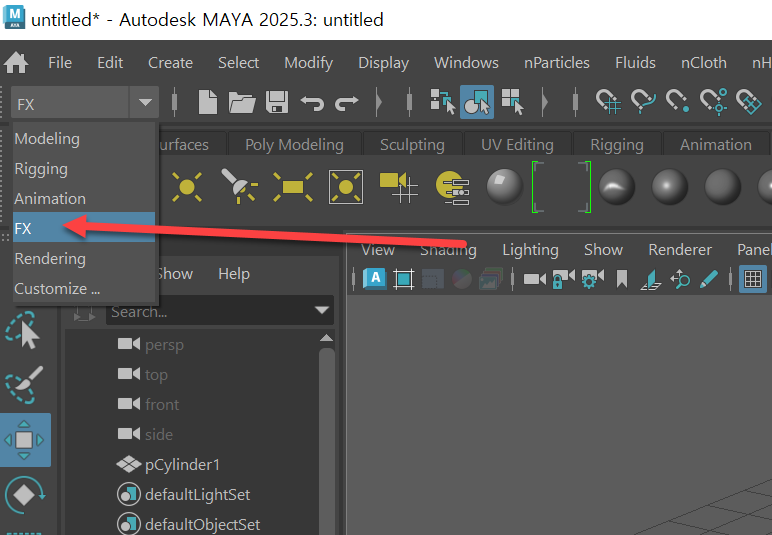Assign the third dark sphere material
Screen dimensions: 772x535
(x=723, y=187)
